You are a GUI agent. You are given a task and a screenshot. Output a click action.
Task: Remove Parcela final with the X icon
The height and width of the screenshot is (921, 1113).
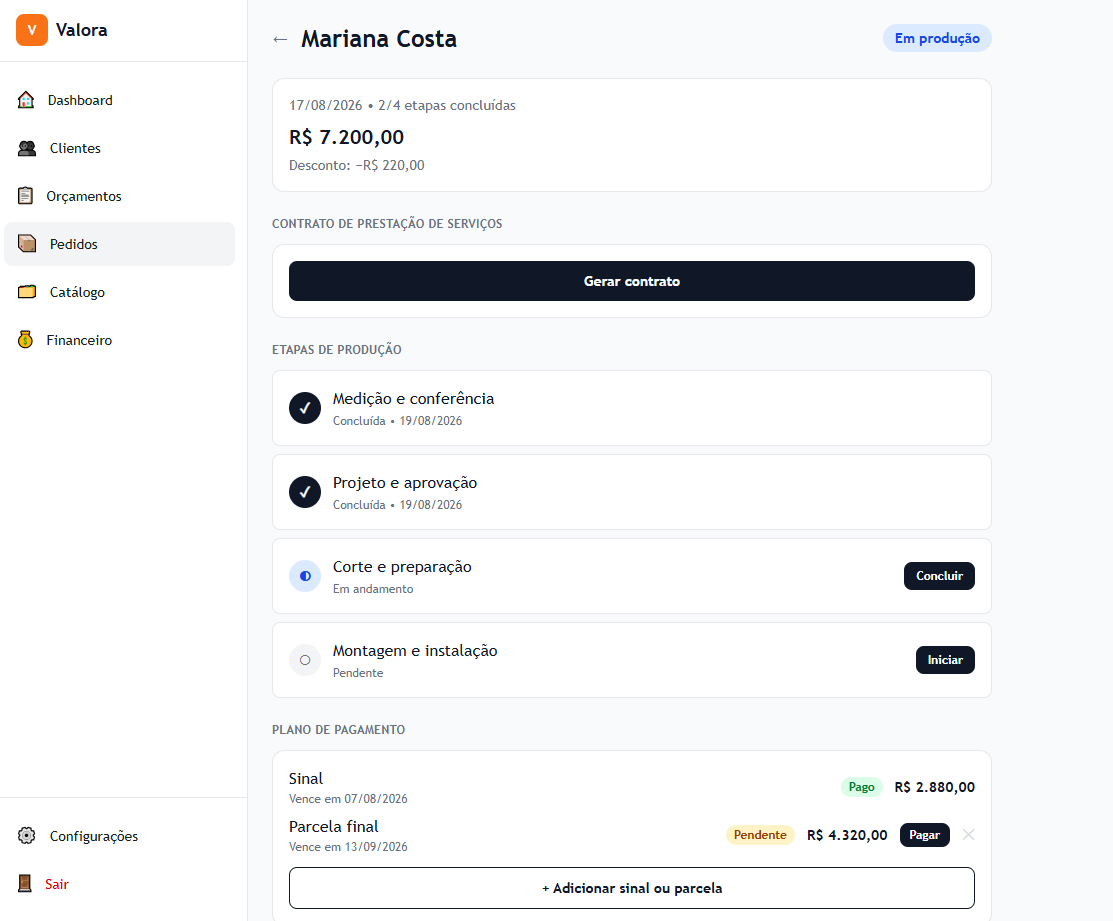coord(968,834)
